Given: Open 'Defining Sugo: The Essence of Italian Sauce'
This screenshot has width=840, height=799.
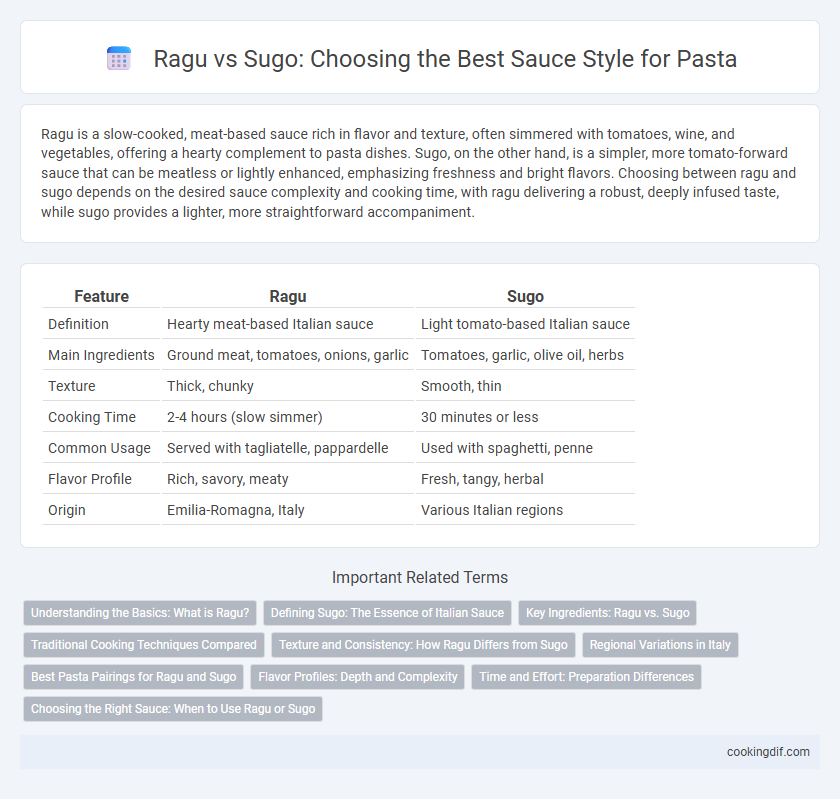Looking at the screenshot, I should pos(387,613).
